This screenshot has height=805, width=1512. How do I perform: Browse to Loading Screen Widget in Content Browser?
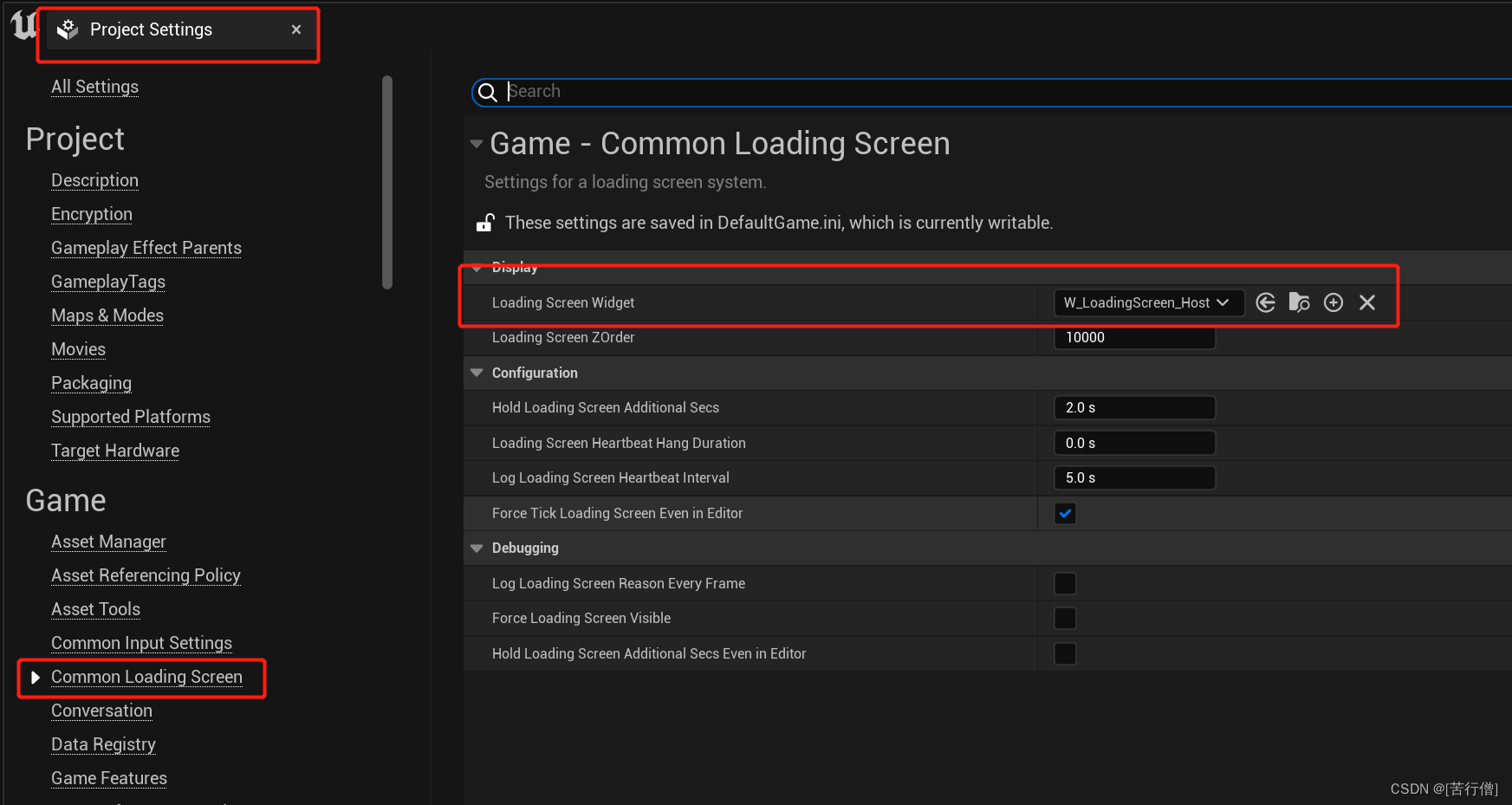(x=1299, y=302)
